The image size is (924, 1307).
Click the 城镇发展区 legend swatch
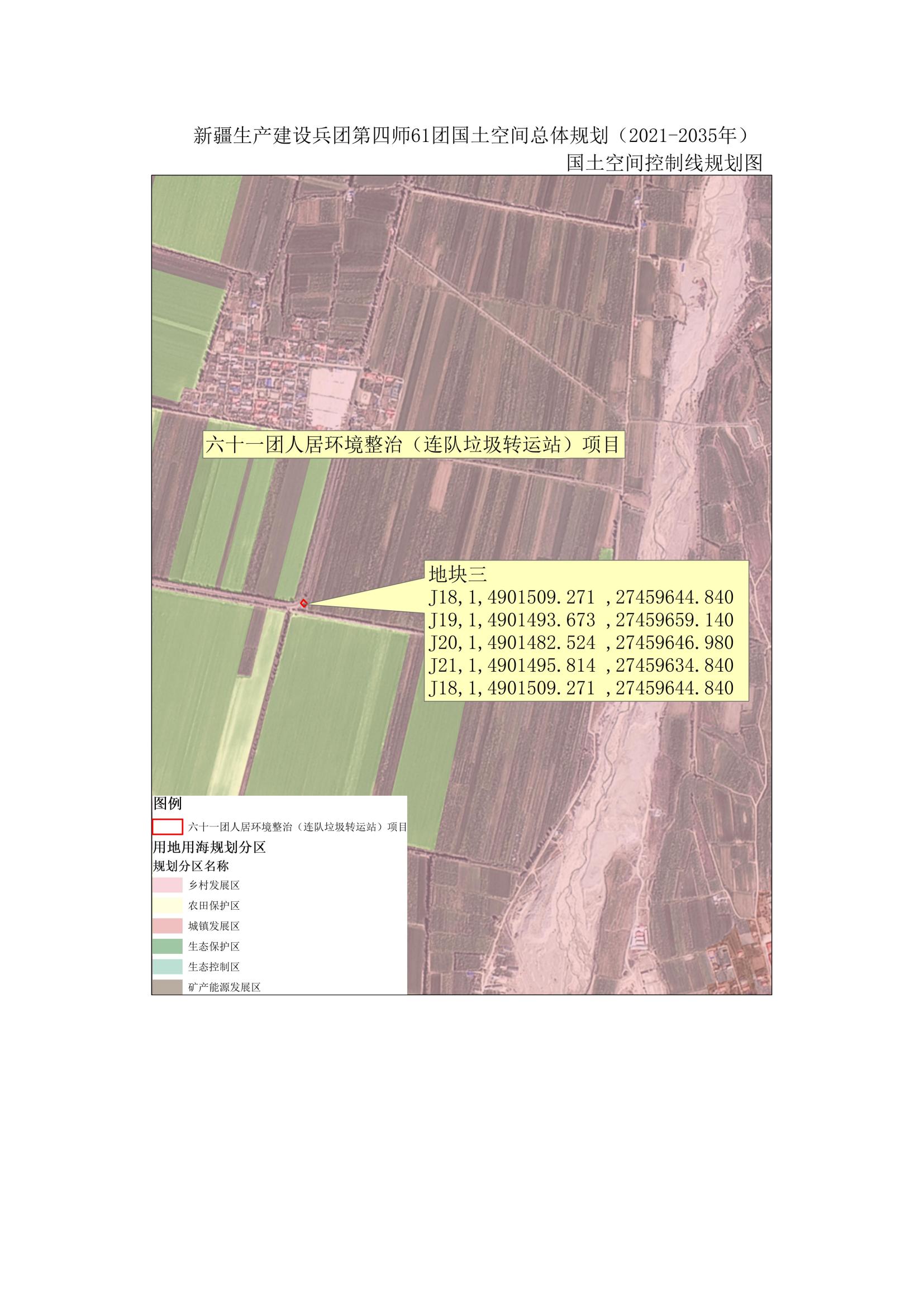(167, 926)
